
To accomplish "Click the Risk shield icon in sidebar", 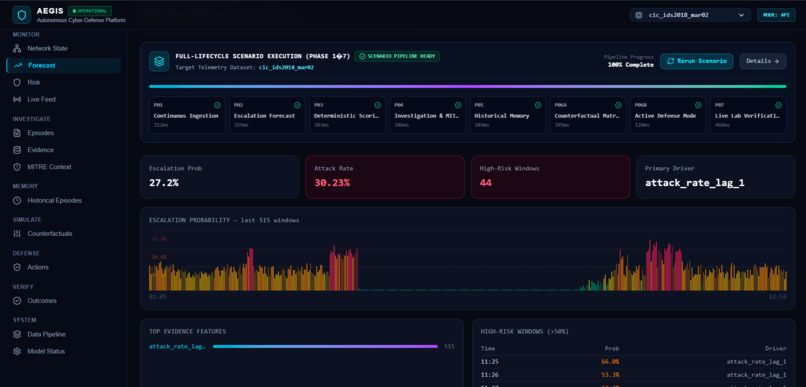I will point(17,82).
